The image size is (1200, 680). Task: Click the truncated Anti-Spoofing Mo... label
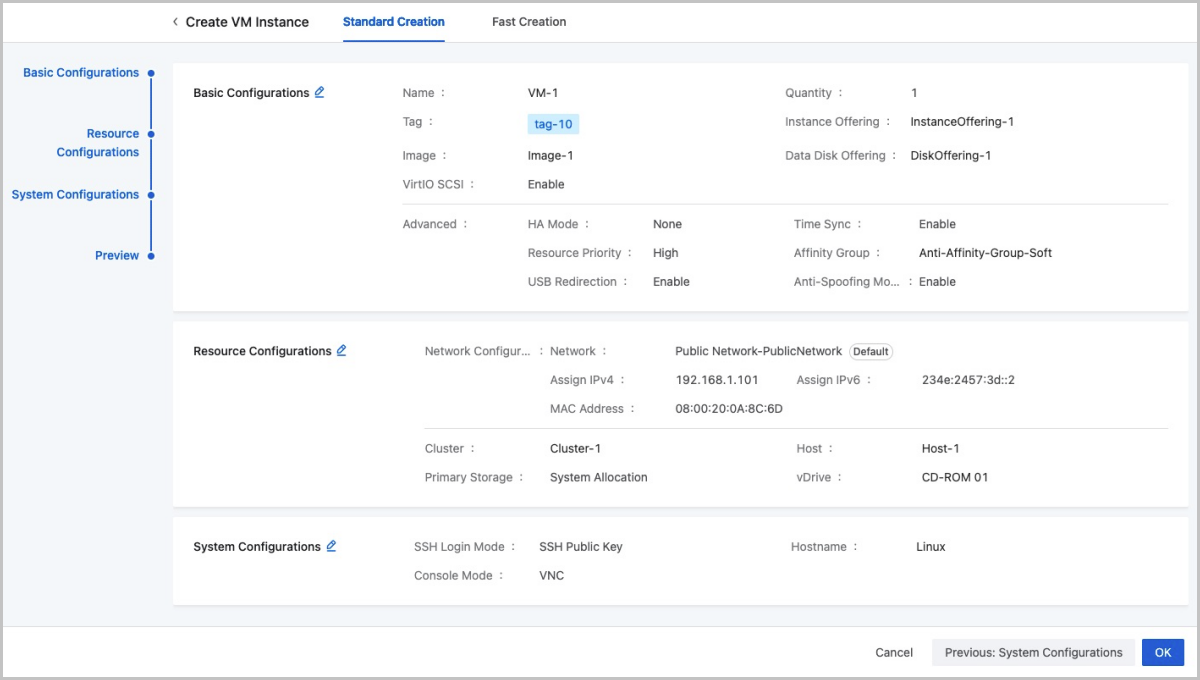[x=846, y=282]
